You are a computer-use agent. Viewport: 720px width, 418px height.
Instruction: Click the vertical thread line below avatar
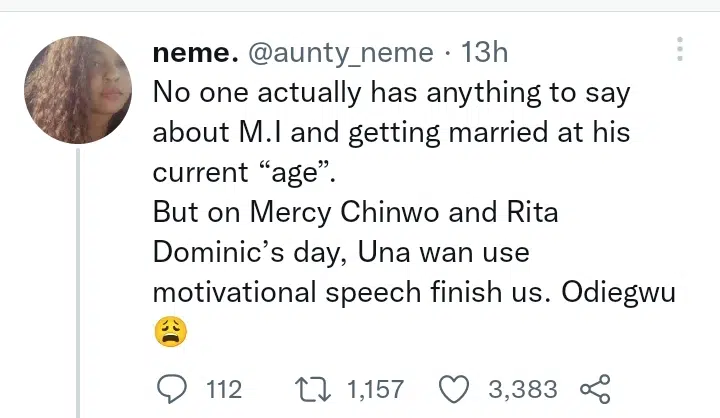(x=78, y=280)
